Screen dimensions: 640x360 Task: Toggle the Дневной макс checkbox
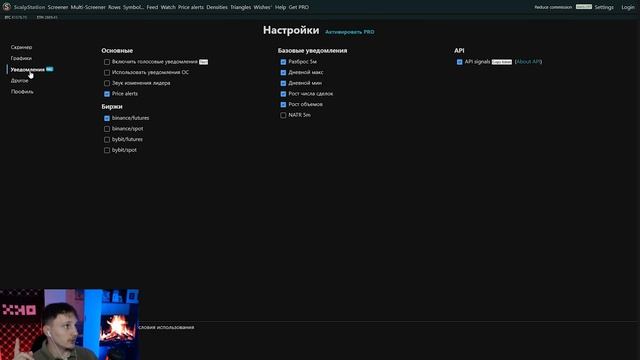pyautogui.click(x=283, y=73)
